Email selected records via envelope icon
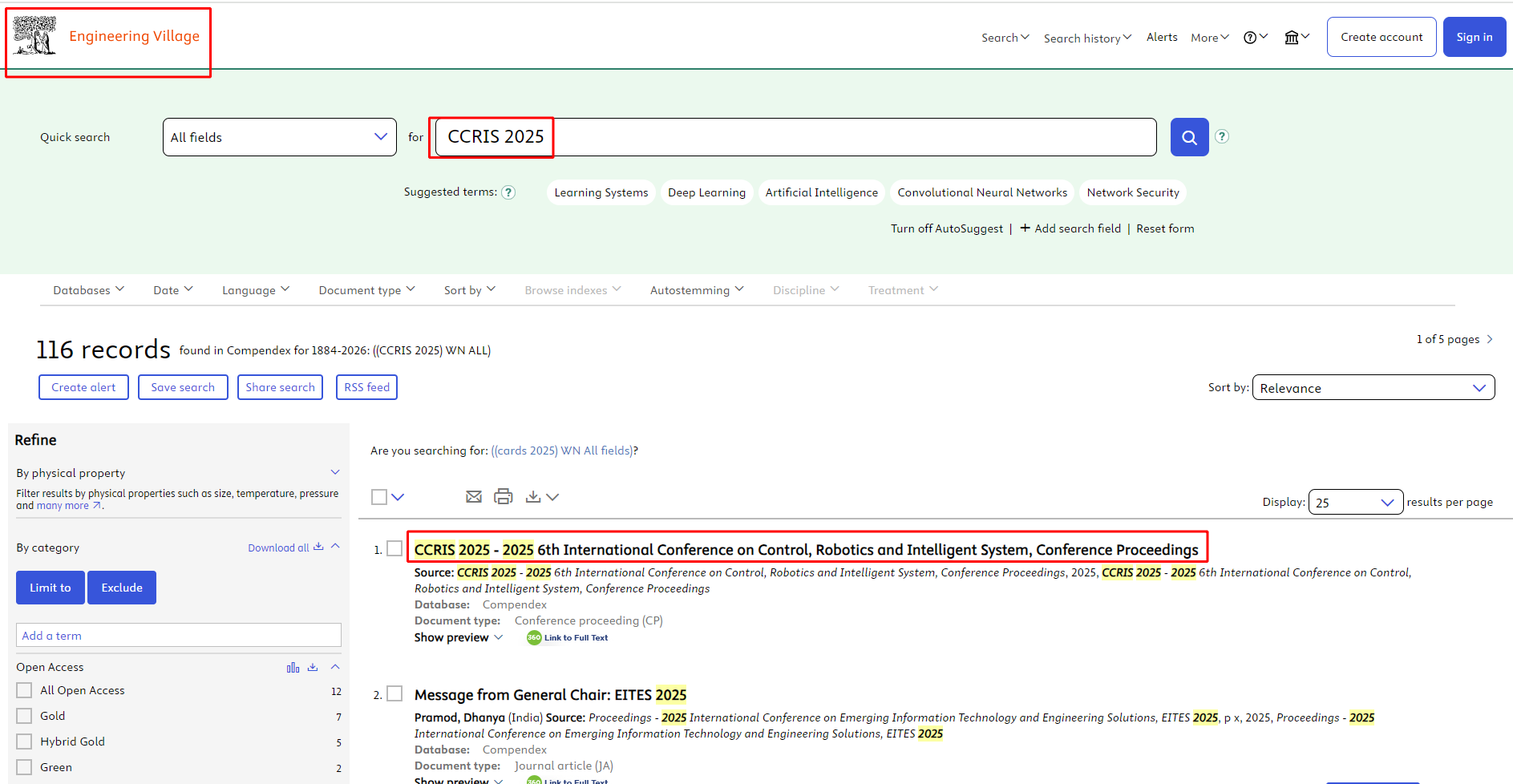The image size is (1513, 784). click(474, 497)
